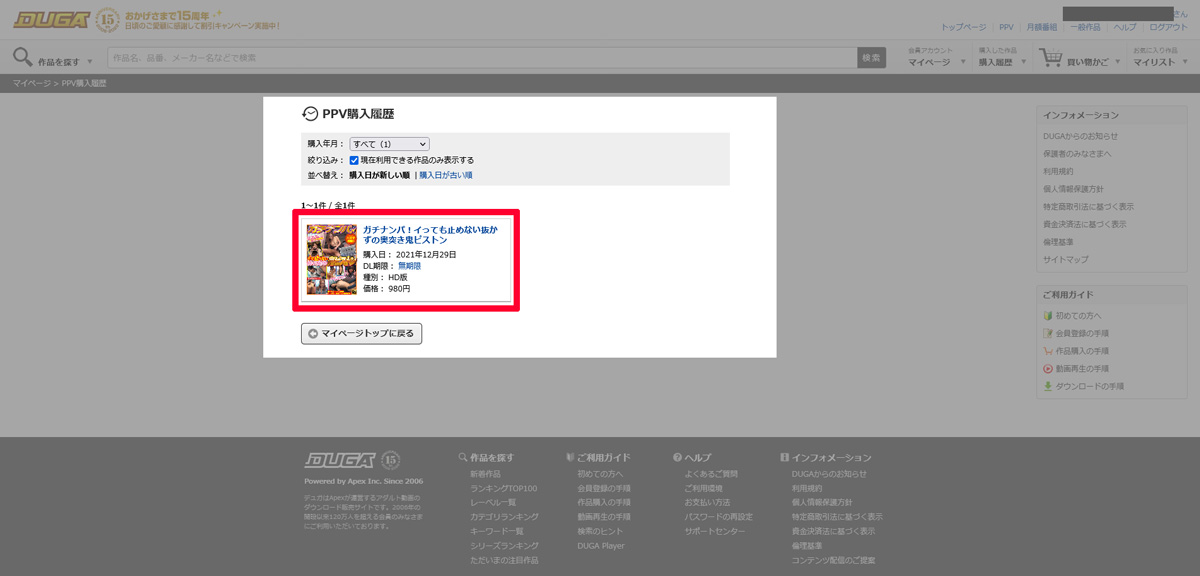Click the footer DUGA logo

pyautogui.click(x=340, y=460)
